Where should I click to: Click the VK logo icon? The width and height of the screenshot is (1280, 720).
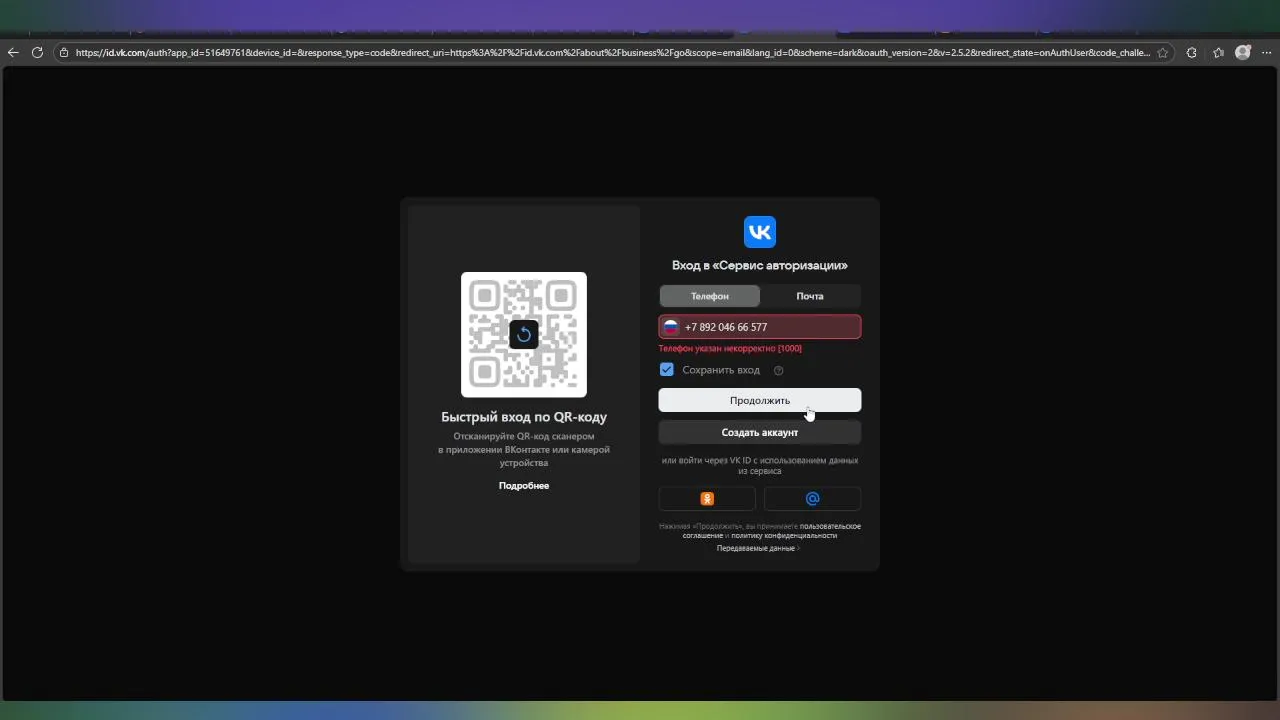pos(760,232)
